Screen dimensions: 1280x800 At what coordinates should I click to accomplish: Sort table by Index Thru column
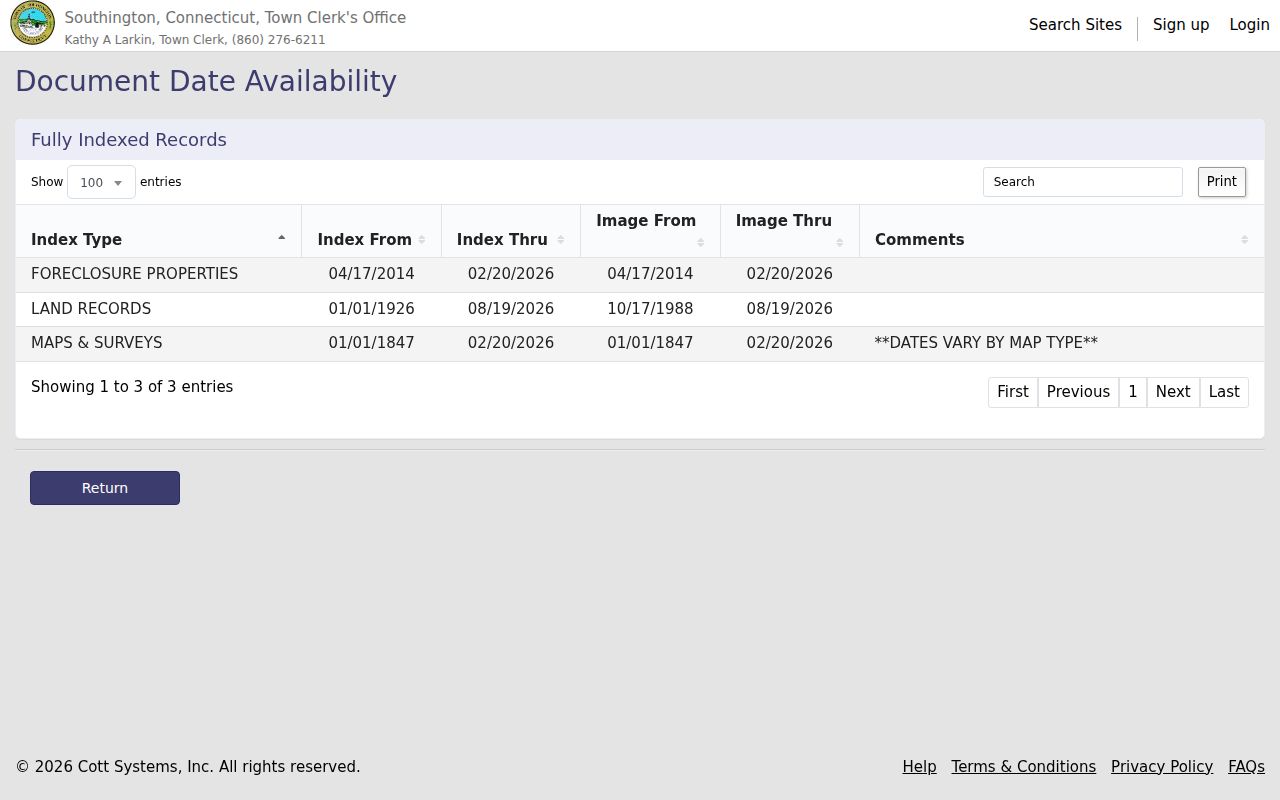click(510, 231)
